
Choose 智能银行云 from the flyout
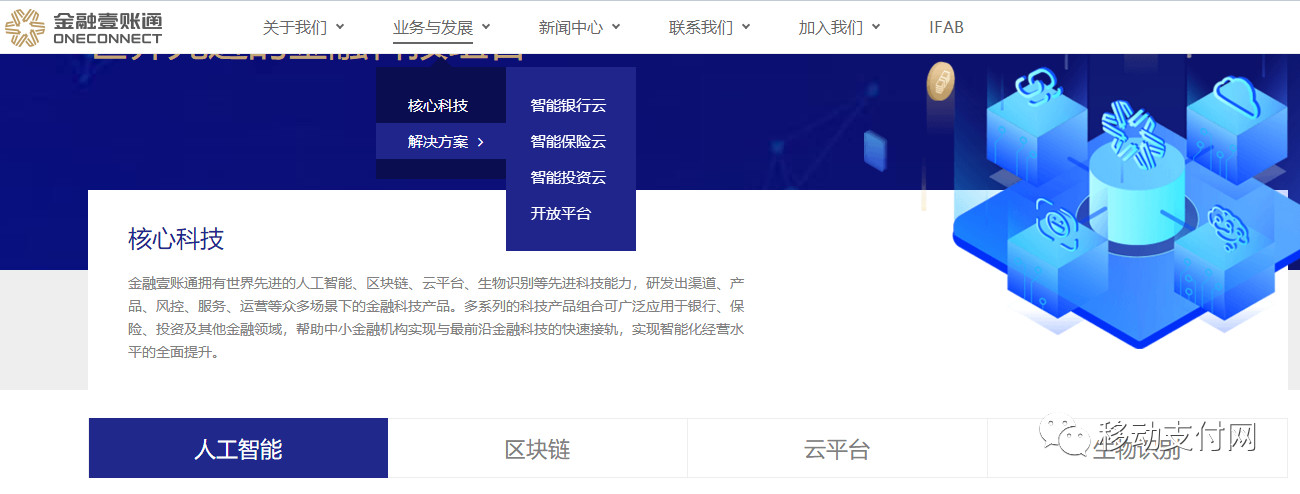click(568, 105)
